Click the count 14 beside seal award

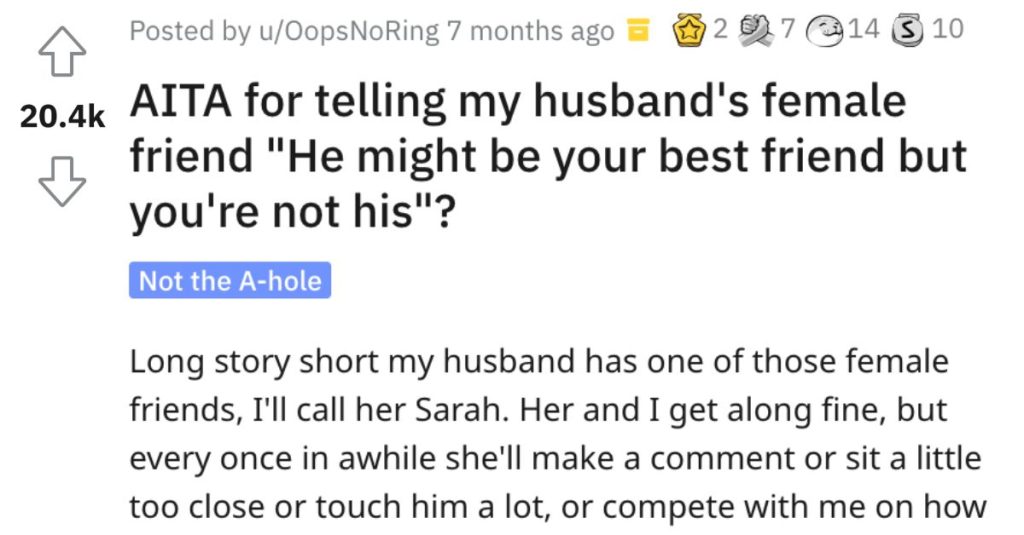[x=863, y=29]
